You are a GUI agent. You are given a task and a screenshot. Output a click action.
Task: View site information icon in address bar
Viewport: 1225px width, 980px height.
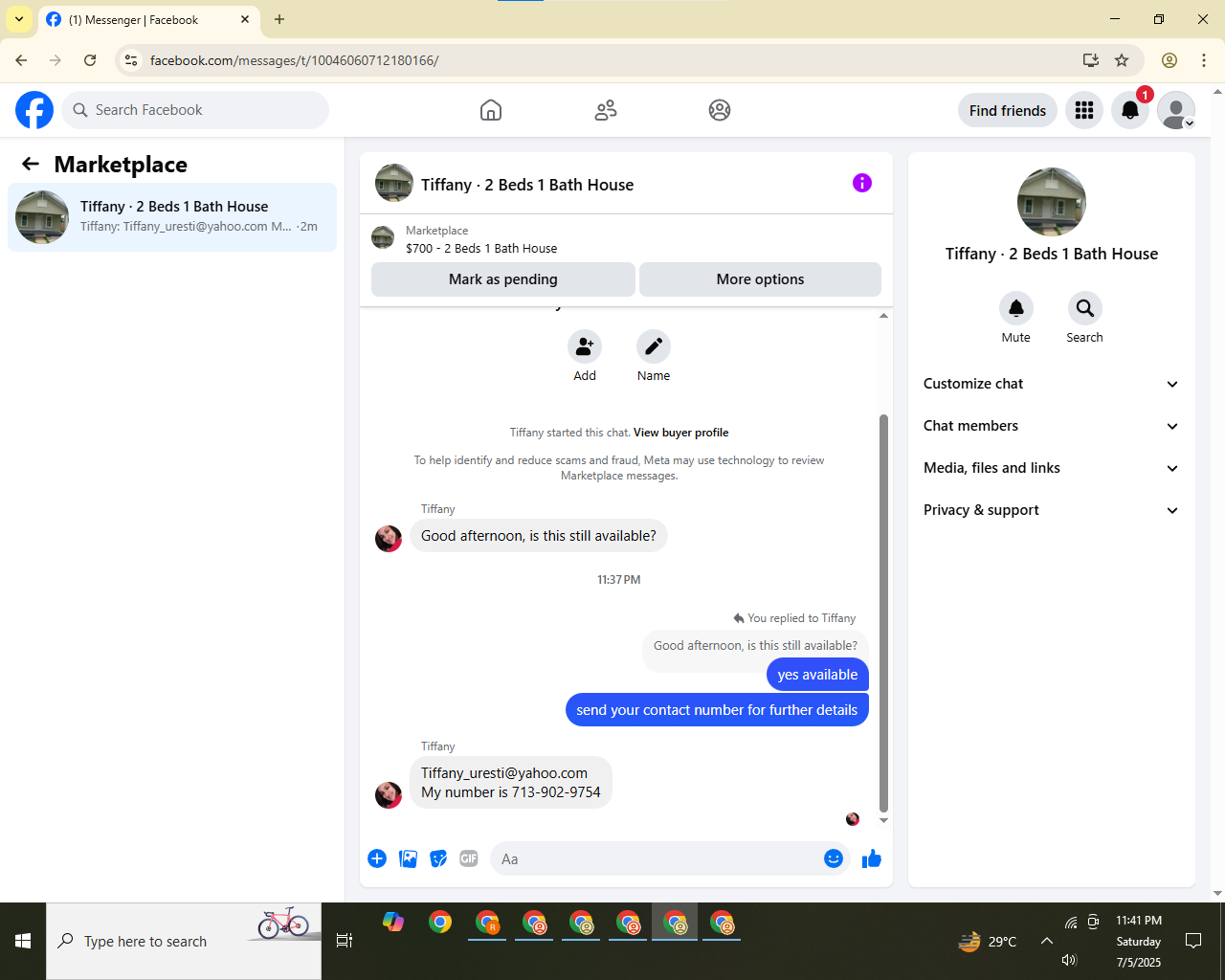pyautogui.click(x=131, y=60)
